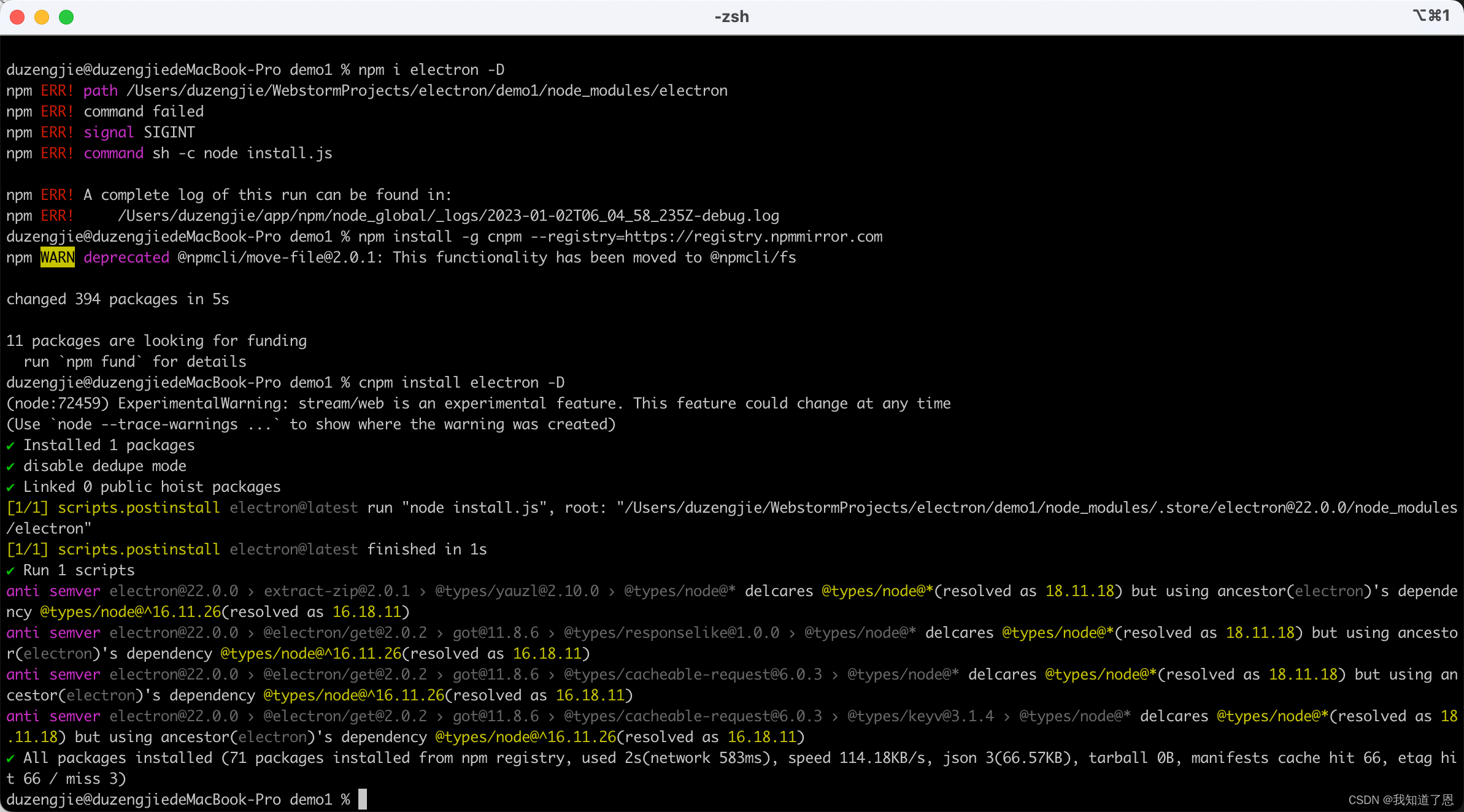Click the yellow minimize window button
This screenshot has width=1464, height=812.
[x=42, y=17]
